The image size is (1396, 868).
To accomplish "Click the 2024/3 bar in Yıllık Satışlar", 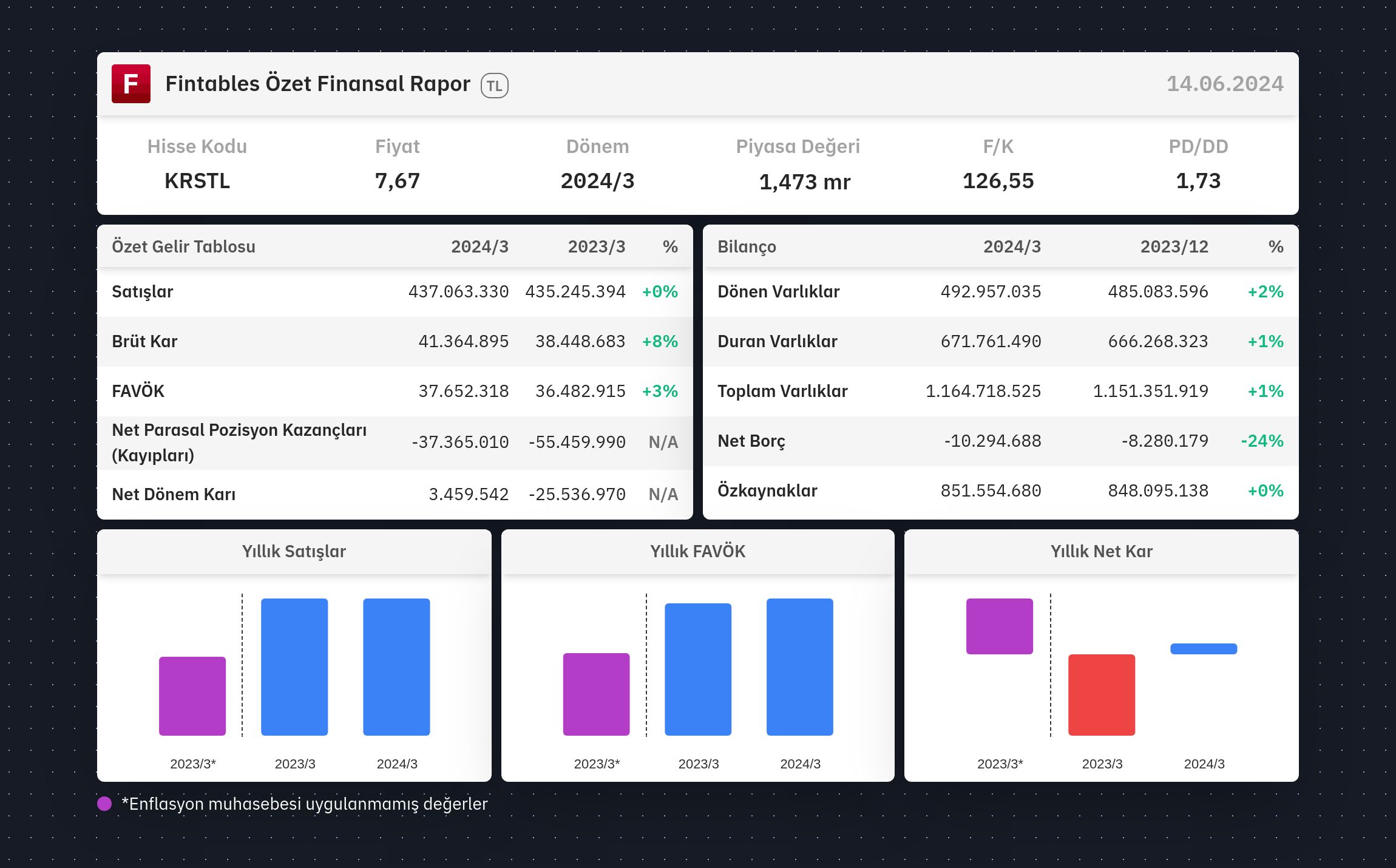I will (x=396, y=667).
